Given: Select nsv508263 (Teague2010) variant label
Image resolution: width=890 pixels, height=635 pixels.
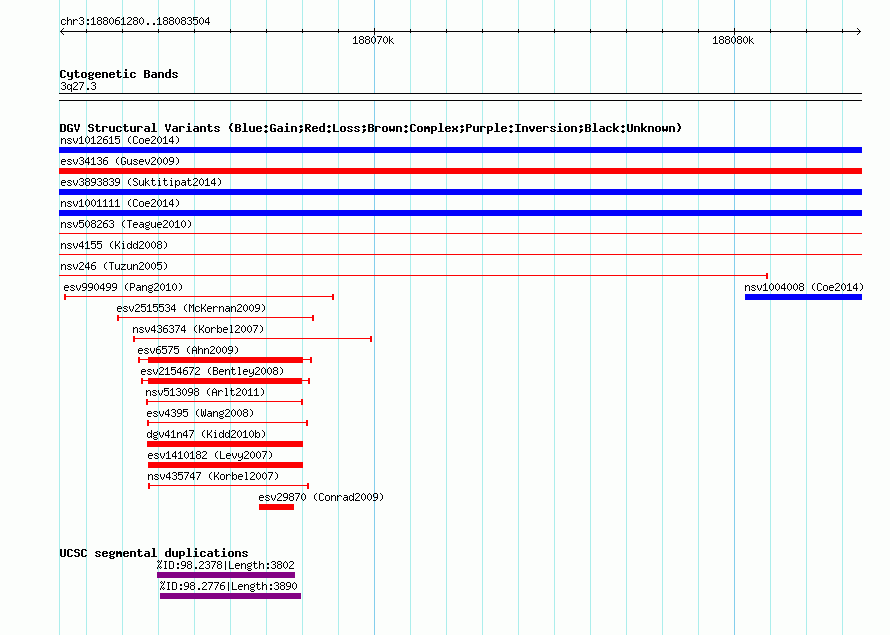Looking at the screenshot, I should click(x=126, y=224).
